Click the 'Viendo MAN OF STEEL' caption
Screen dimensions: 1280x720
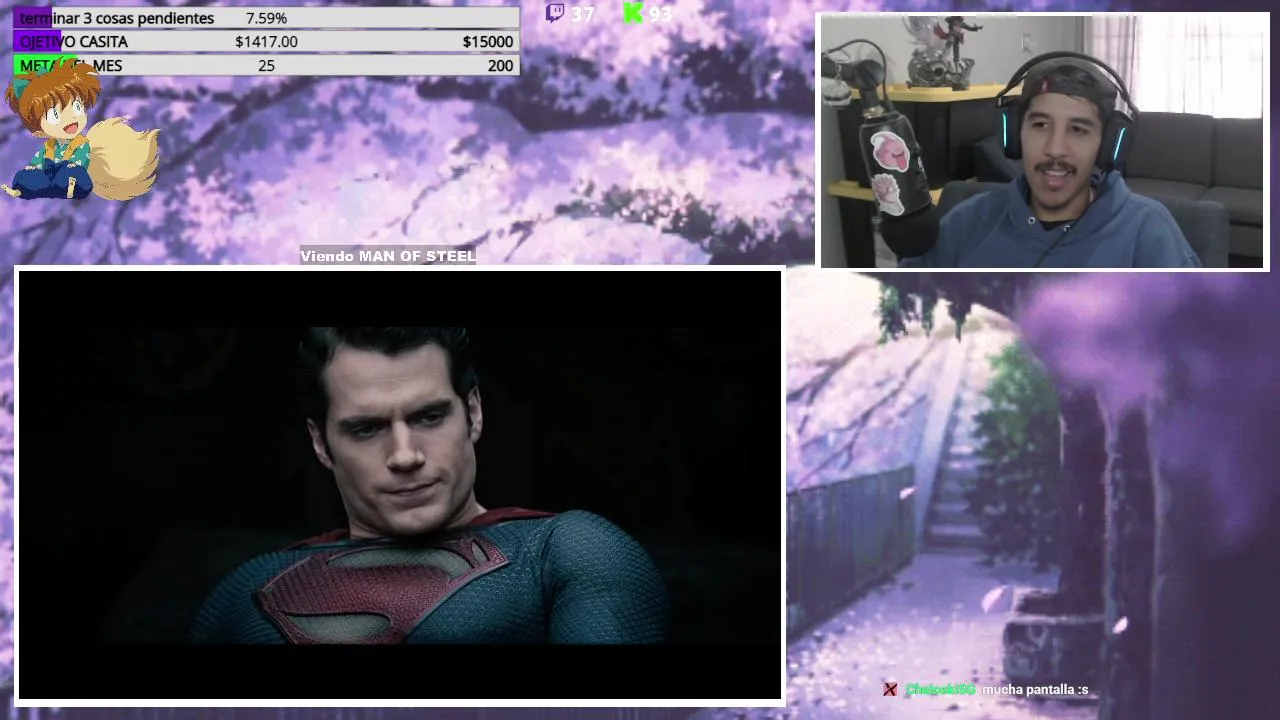point(388,256)
